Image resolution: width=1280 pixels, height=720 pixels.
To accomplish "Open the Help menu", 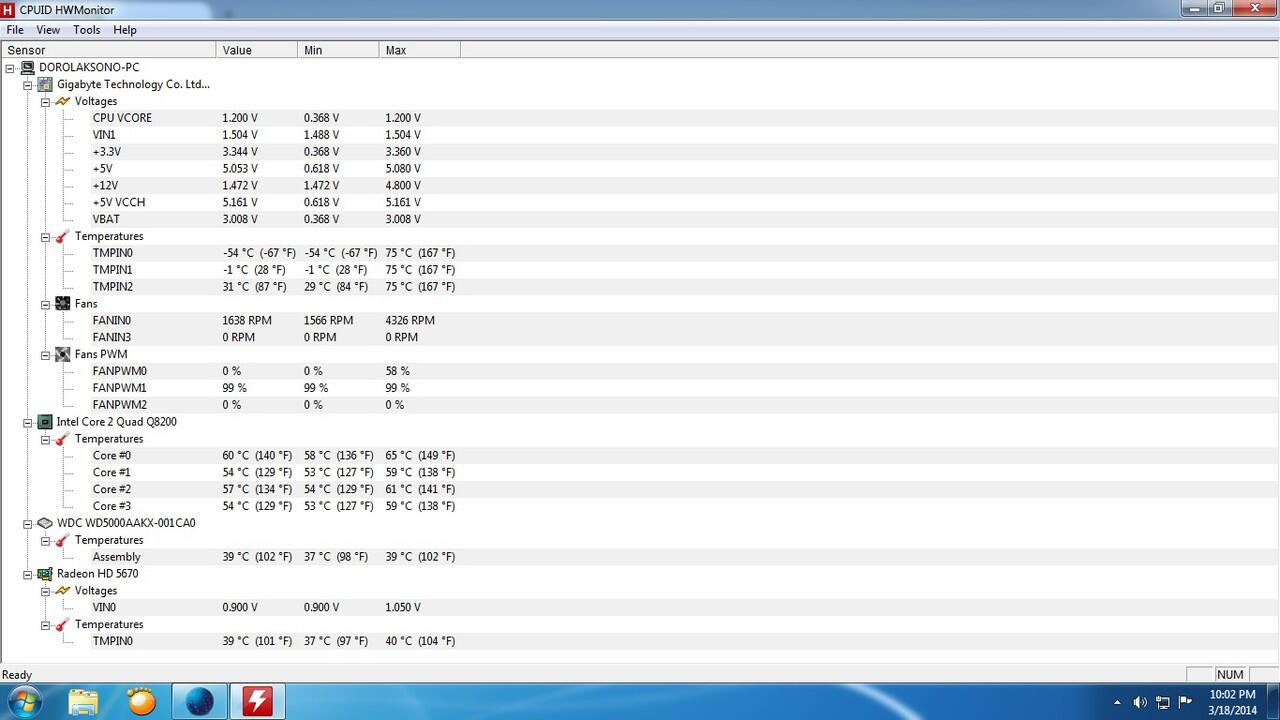I will coord(125,30).
